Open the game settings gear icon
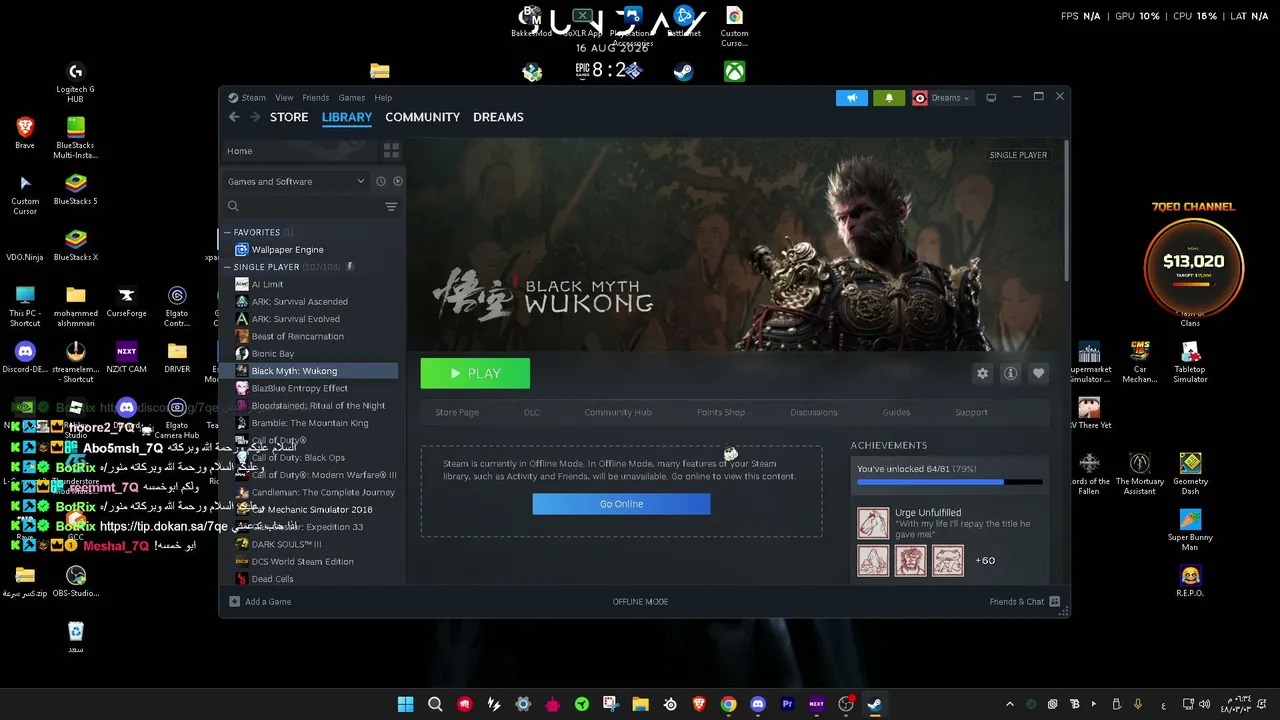The width and height of the screenshot is (1280, 720). tap(982, 373)
